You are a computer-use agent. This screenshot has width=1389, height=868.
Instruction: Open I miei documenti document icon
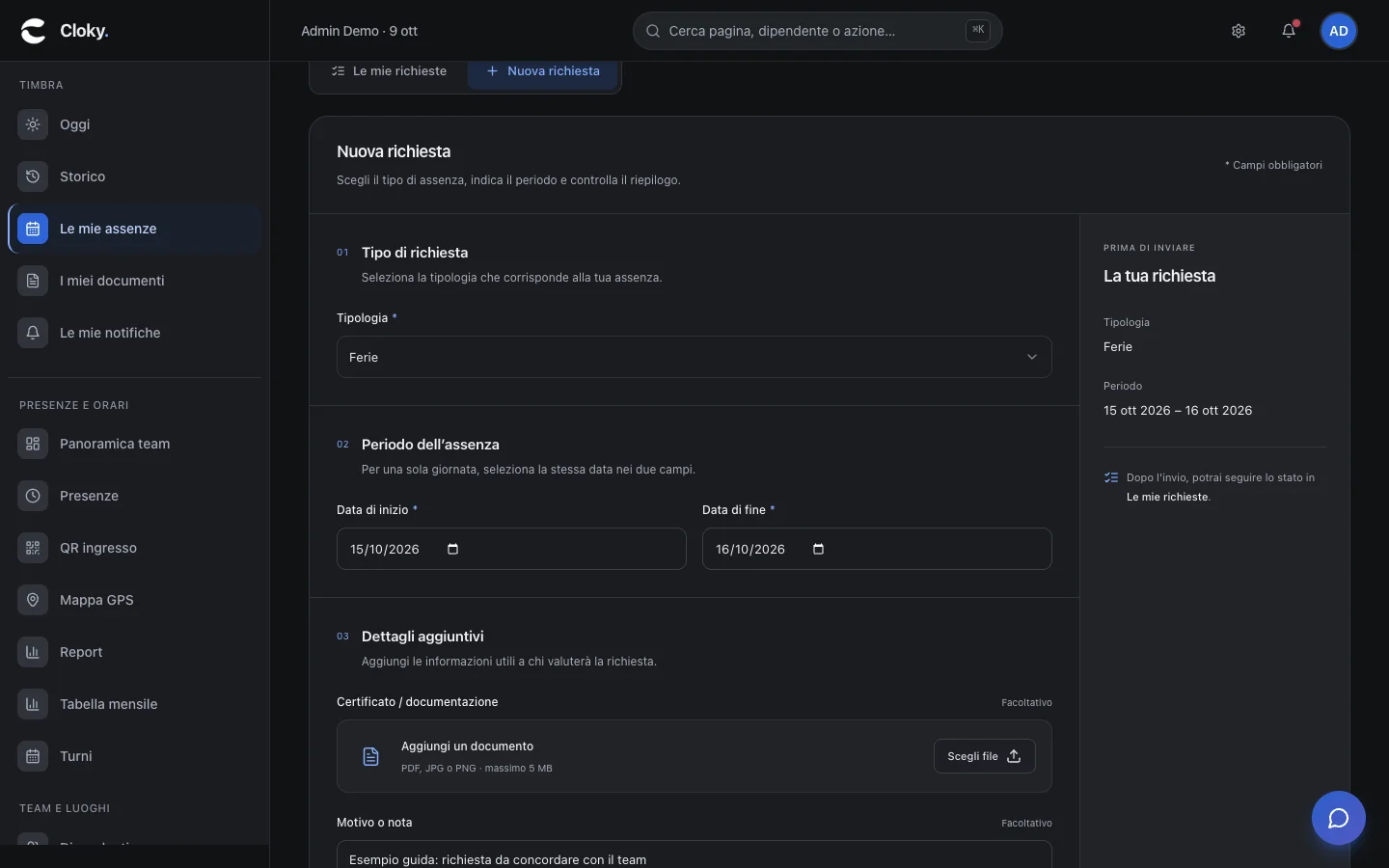[x=33, y=281]
